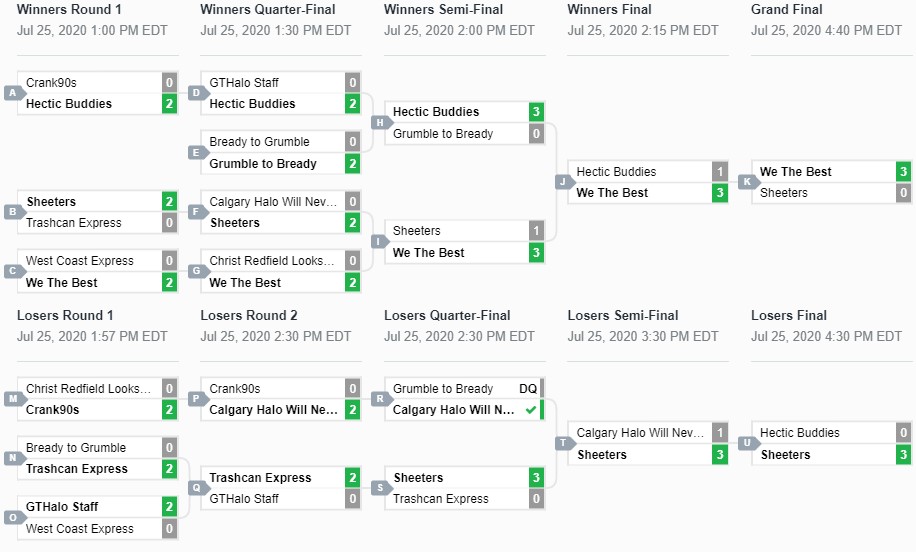The width and height of the screenshot is (916, 552).
Task: Click We The Best in the Grand Final
Action: coord(796,172)
